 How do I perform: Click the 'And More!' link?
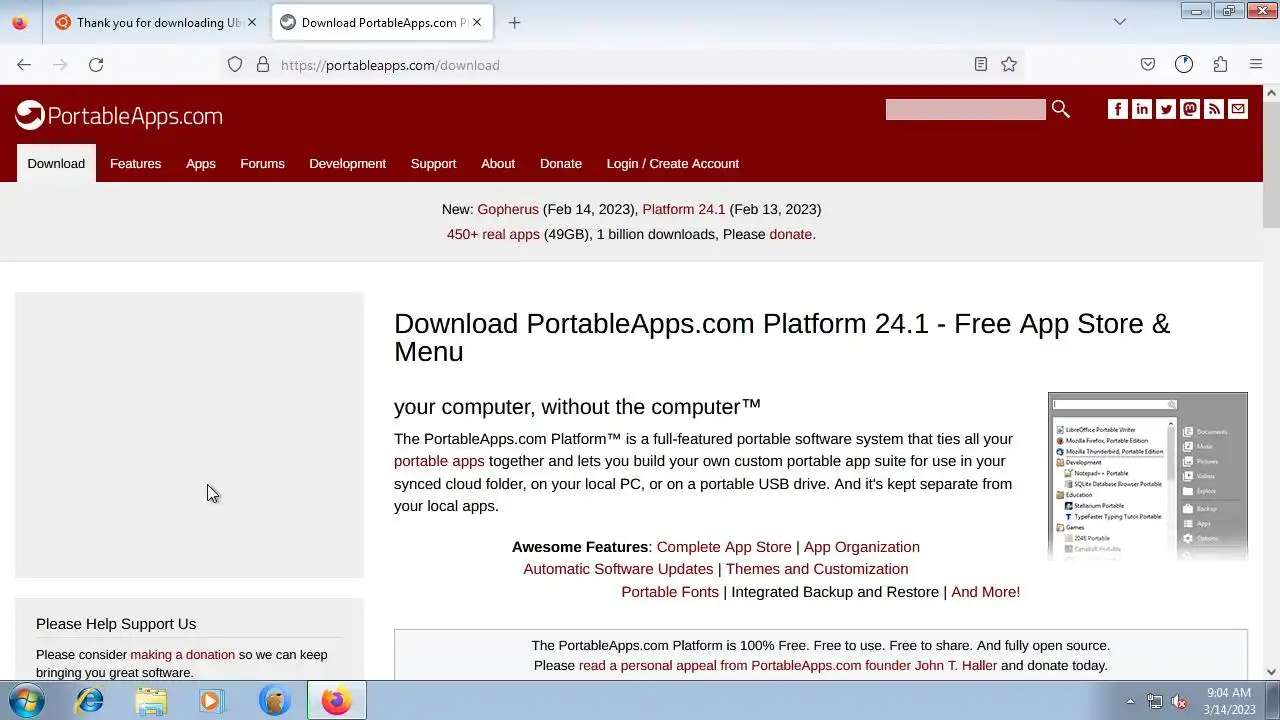pyautogui.click(x=986, y=592)
